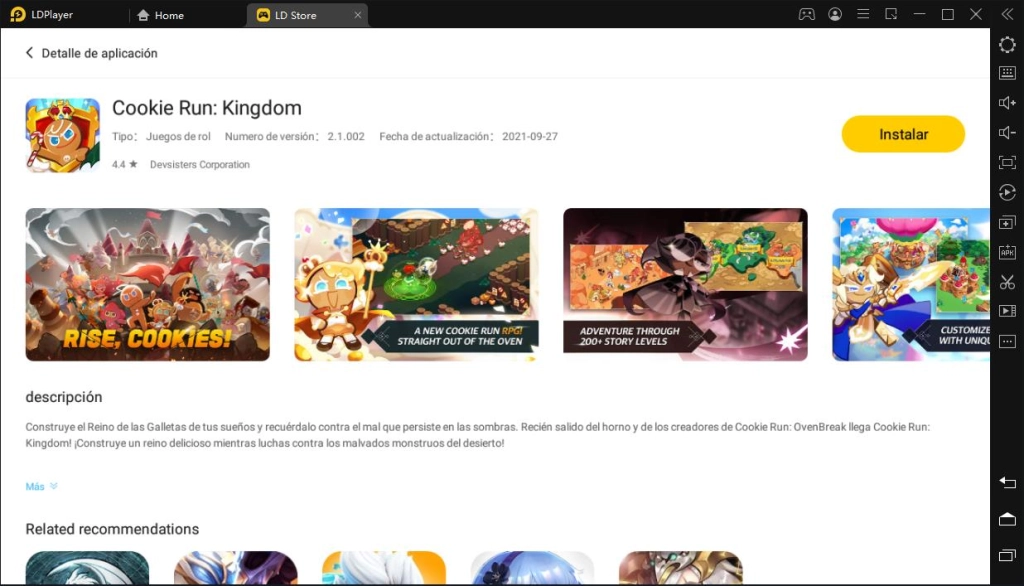Open keyboard mapping icon
Screen dimensions: 1024x586
pyautogui.click(x=1007, y=73)
